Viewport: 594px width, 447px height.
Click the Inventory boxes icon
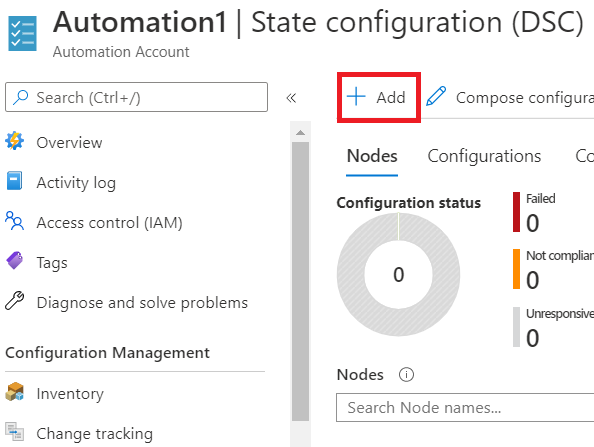point(14,392)
